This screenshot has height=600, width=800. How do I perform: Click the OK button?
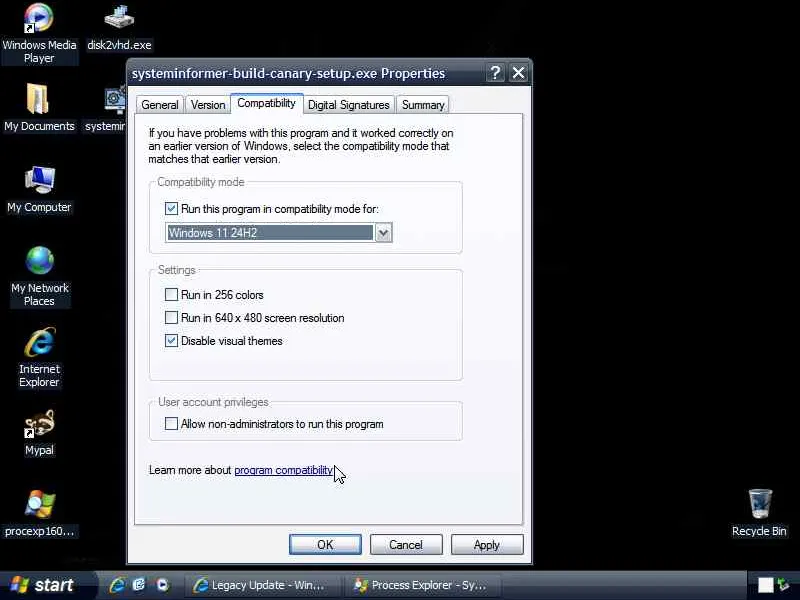point(325,544)
